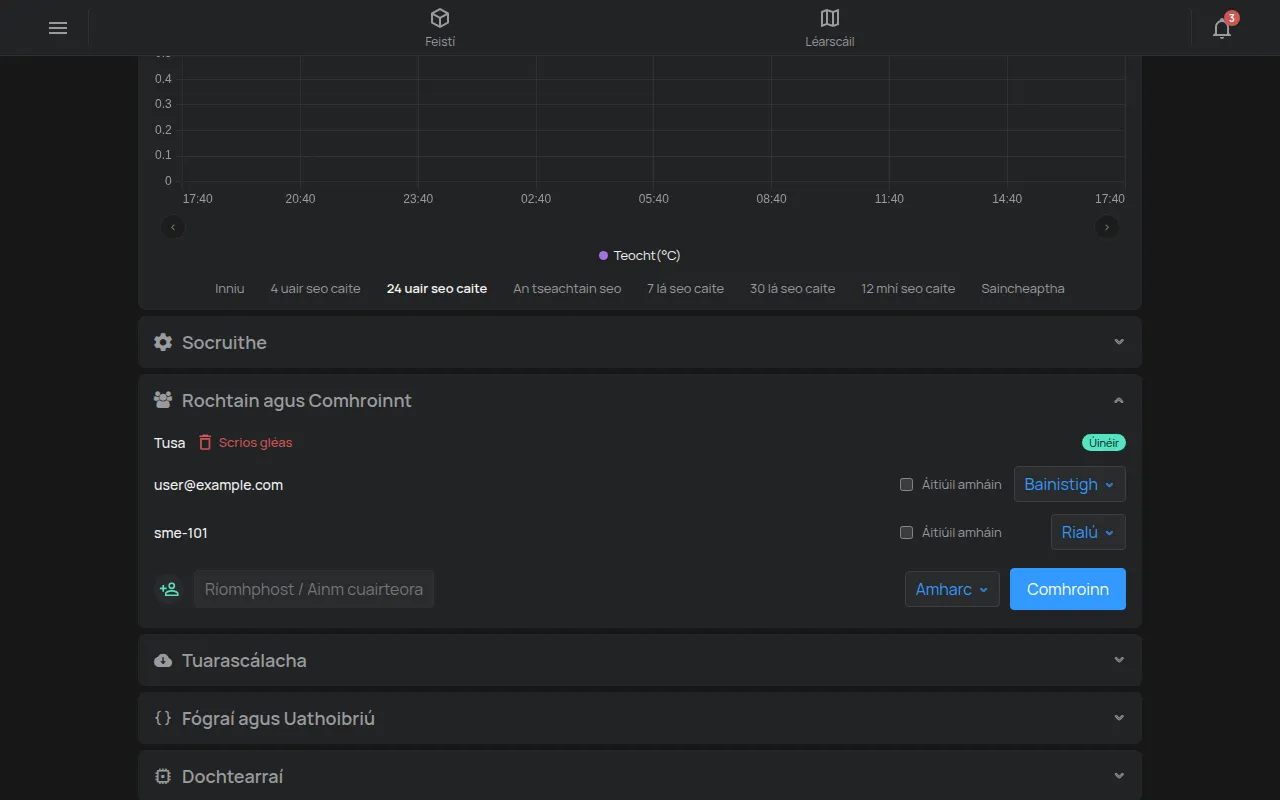
Task: Select the Inniu time range
Action: coord(230,289)
